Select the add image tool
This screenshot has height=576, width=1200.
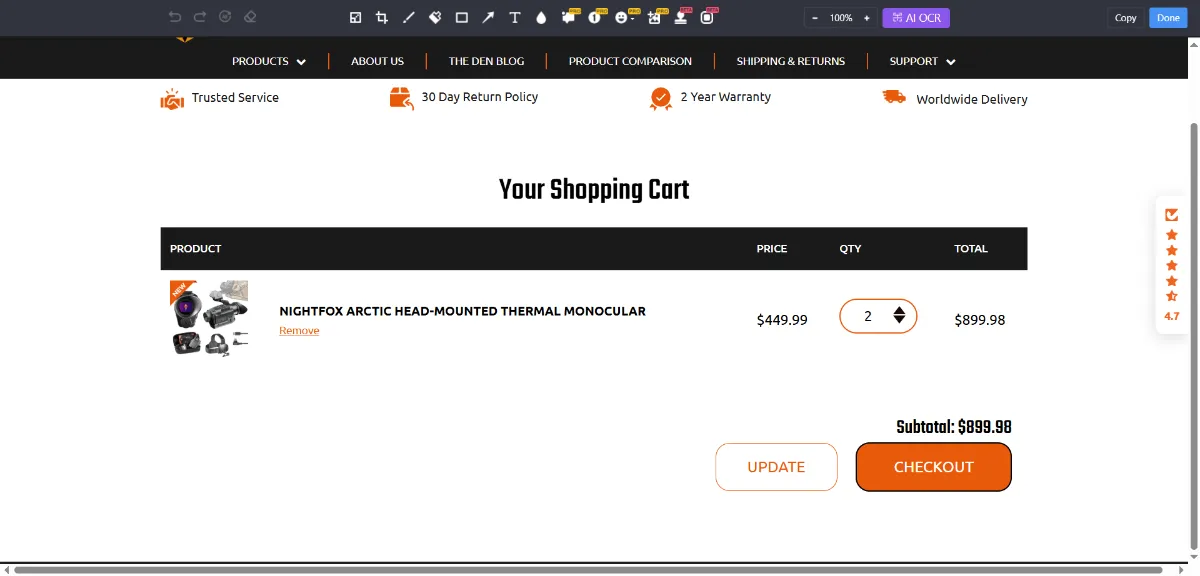pyautogui.click(x=654, y=17)
